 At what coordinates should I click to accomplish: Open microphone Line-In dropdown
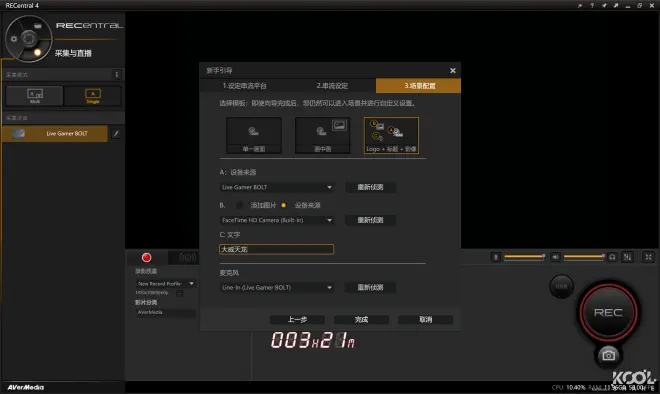click(x=277, y=287)
